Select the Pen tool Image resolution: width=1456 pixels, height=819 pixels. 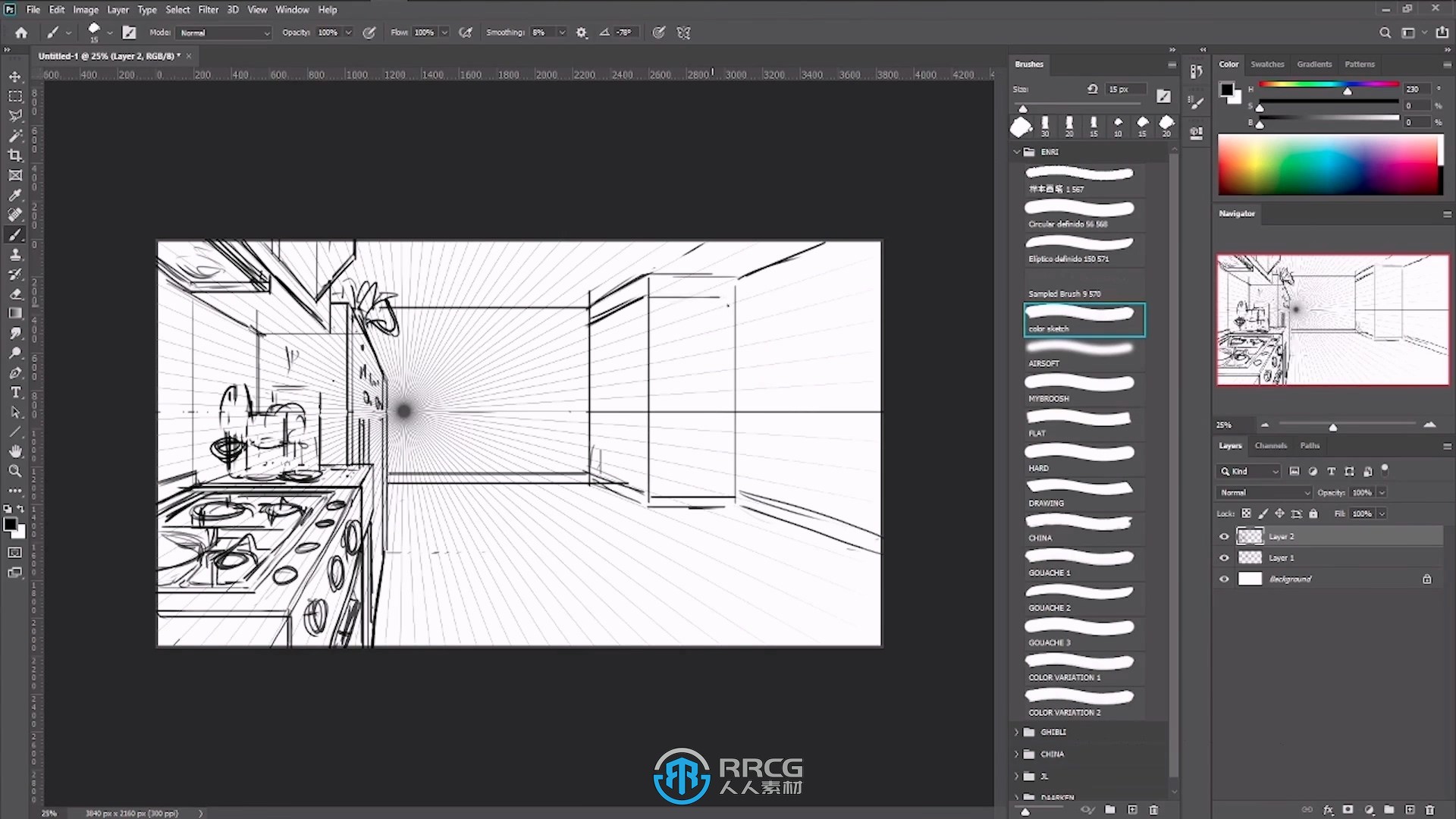[x=15, y=372]
